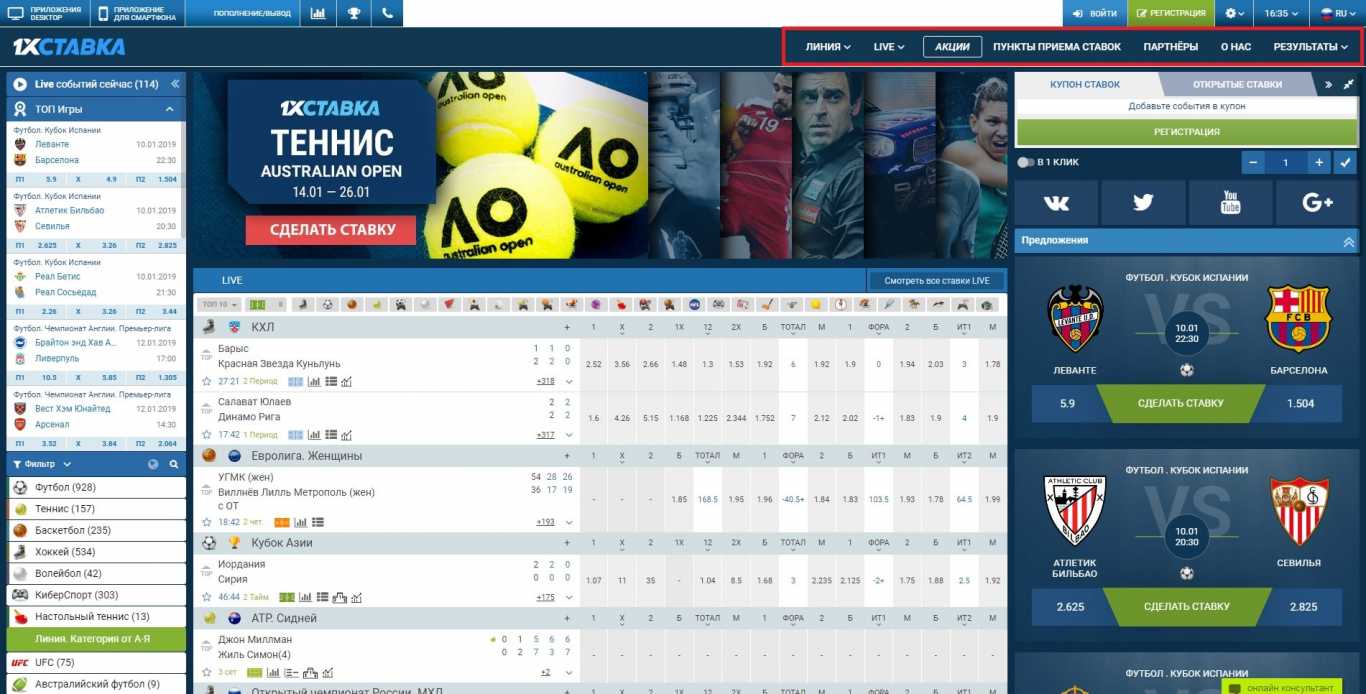
Task: Open statistics chart icon for the Барыс match
Action: coord(313,382)
